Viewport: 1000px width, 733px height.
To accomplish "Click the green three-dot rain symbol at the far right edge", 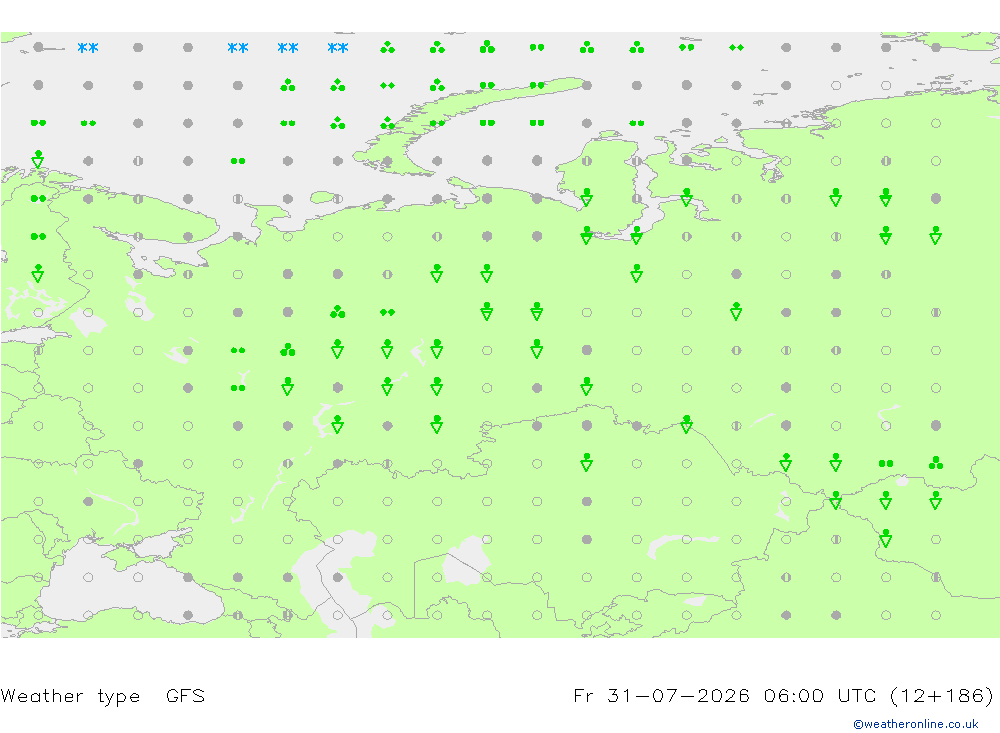I will [936, 463].
